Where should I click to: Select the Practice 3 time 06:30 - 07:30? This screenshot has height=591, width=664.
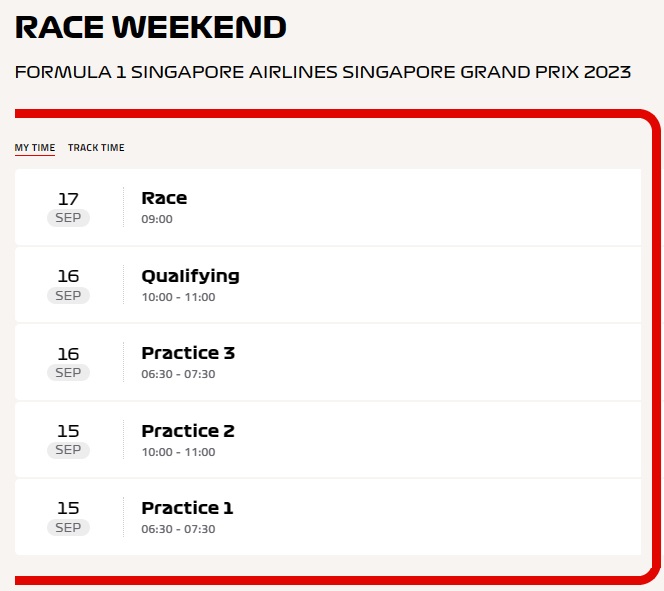[x=178, y=374]
